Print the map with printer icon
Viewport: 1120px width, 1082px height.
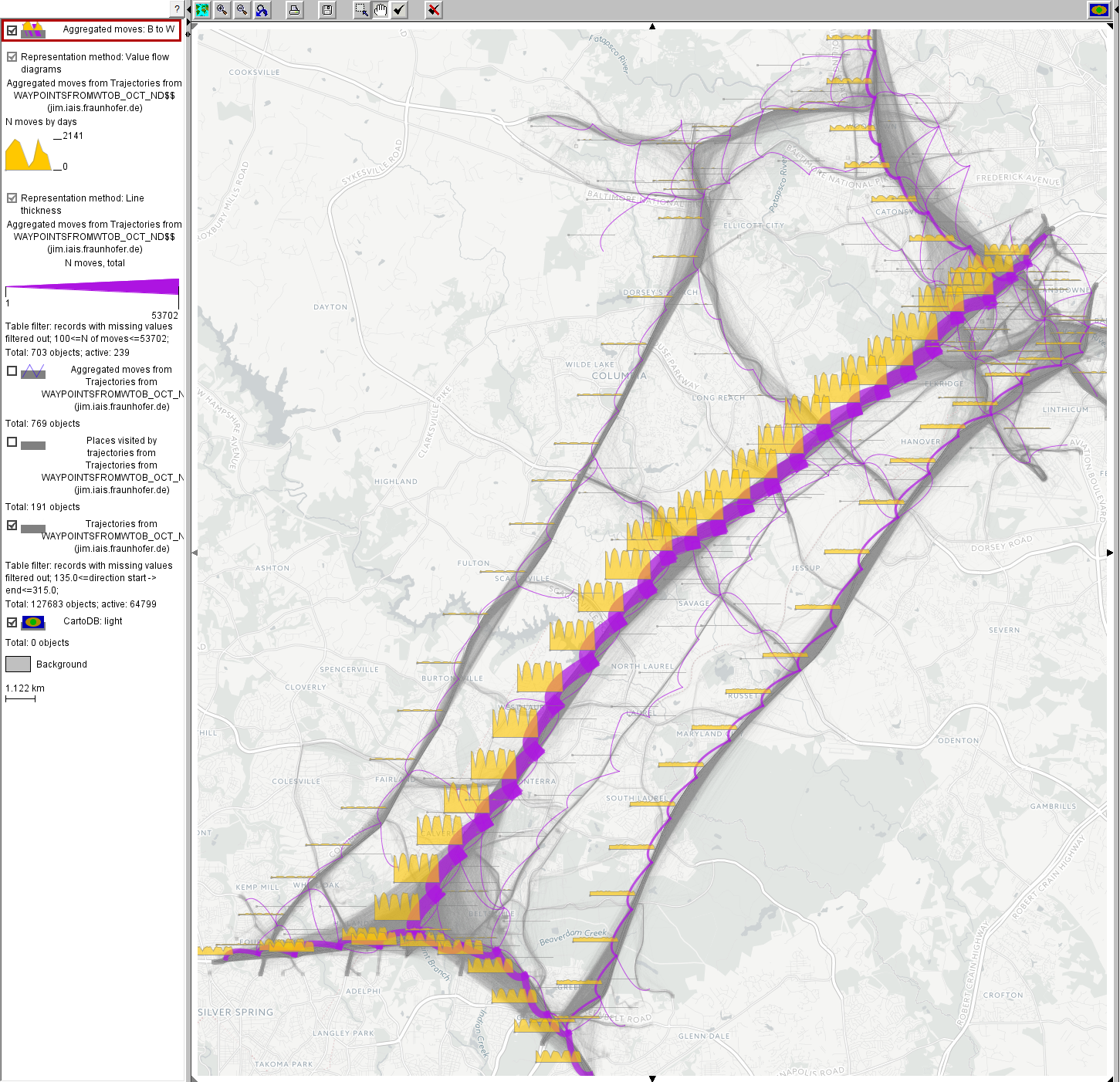[x=294, y=10]
